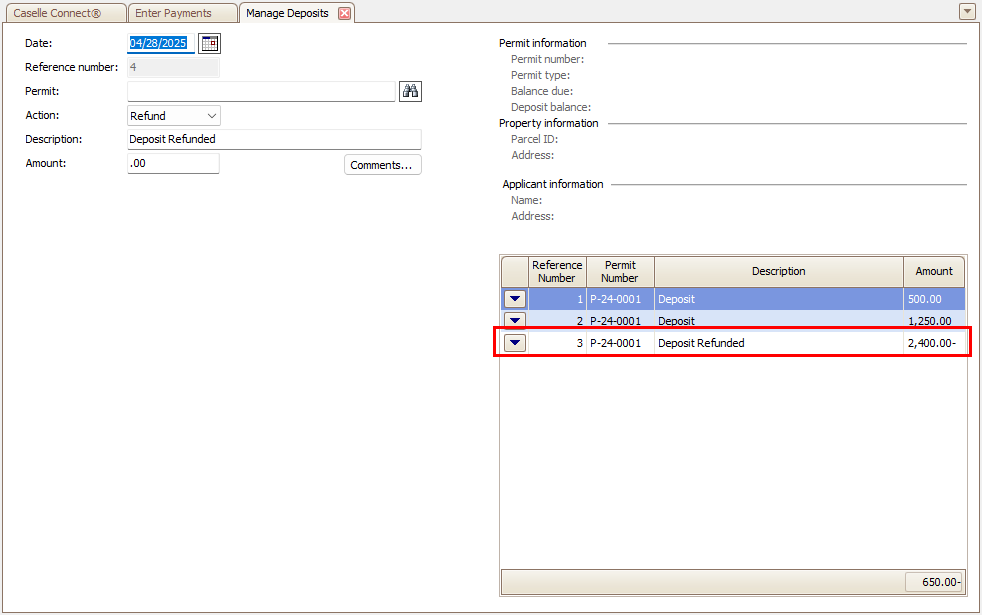Close the Manage Deposits tab
Screen dimensions: 982x615
[345, 13]
